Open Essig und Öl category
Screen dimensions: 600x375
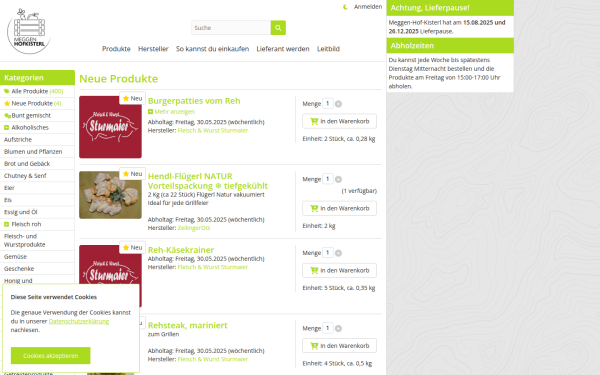pos(37,212)
